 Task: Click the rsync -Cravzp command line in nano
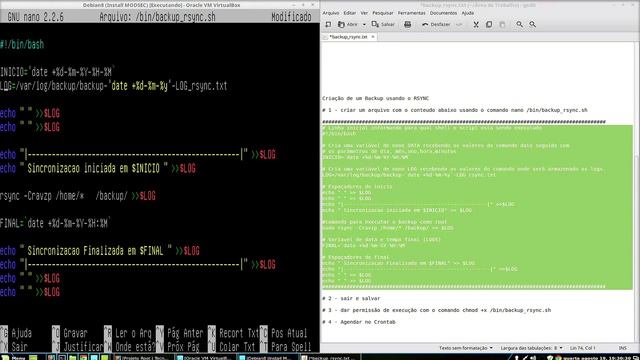pyautogui.click(x=78, y=196)
